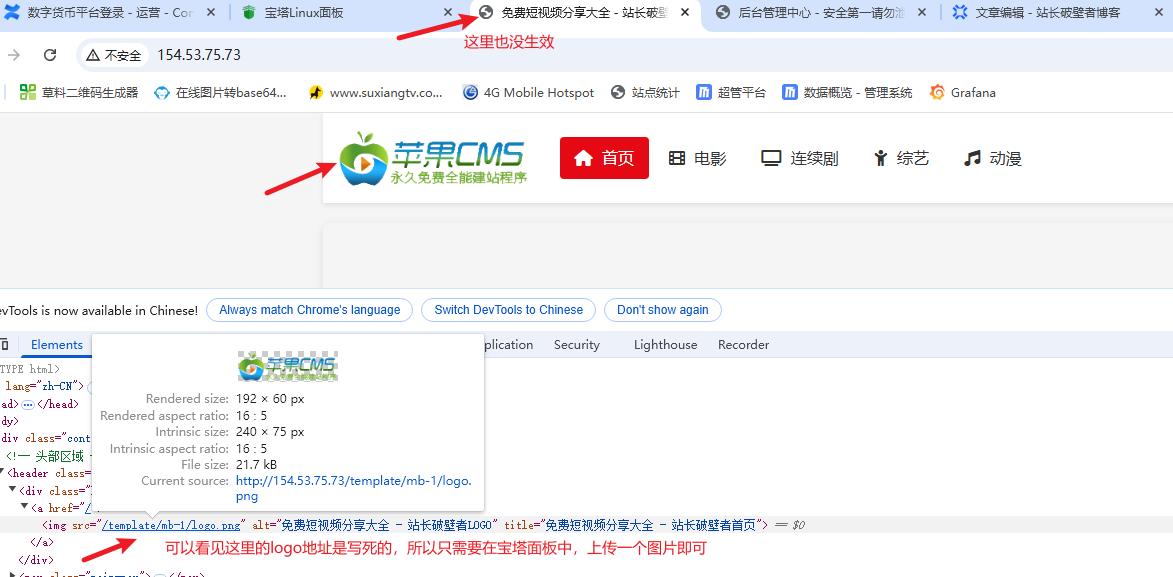Toggle the DevTools device toolbar icon
This screenshot has height=577, width=1173.
click(x=4, y=345)
